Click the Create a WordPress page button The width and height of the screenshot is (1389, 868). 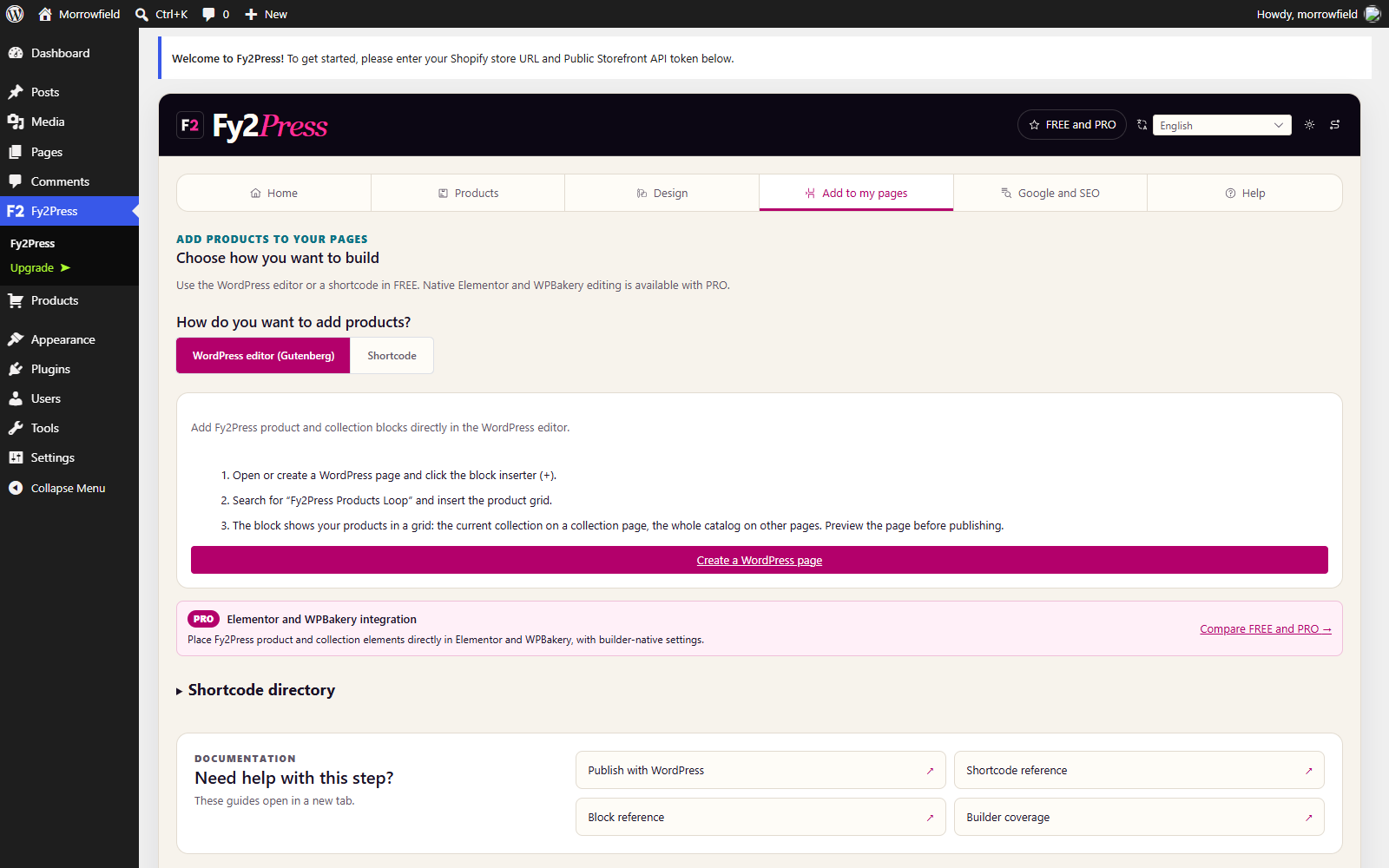(760, 560)
